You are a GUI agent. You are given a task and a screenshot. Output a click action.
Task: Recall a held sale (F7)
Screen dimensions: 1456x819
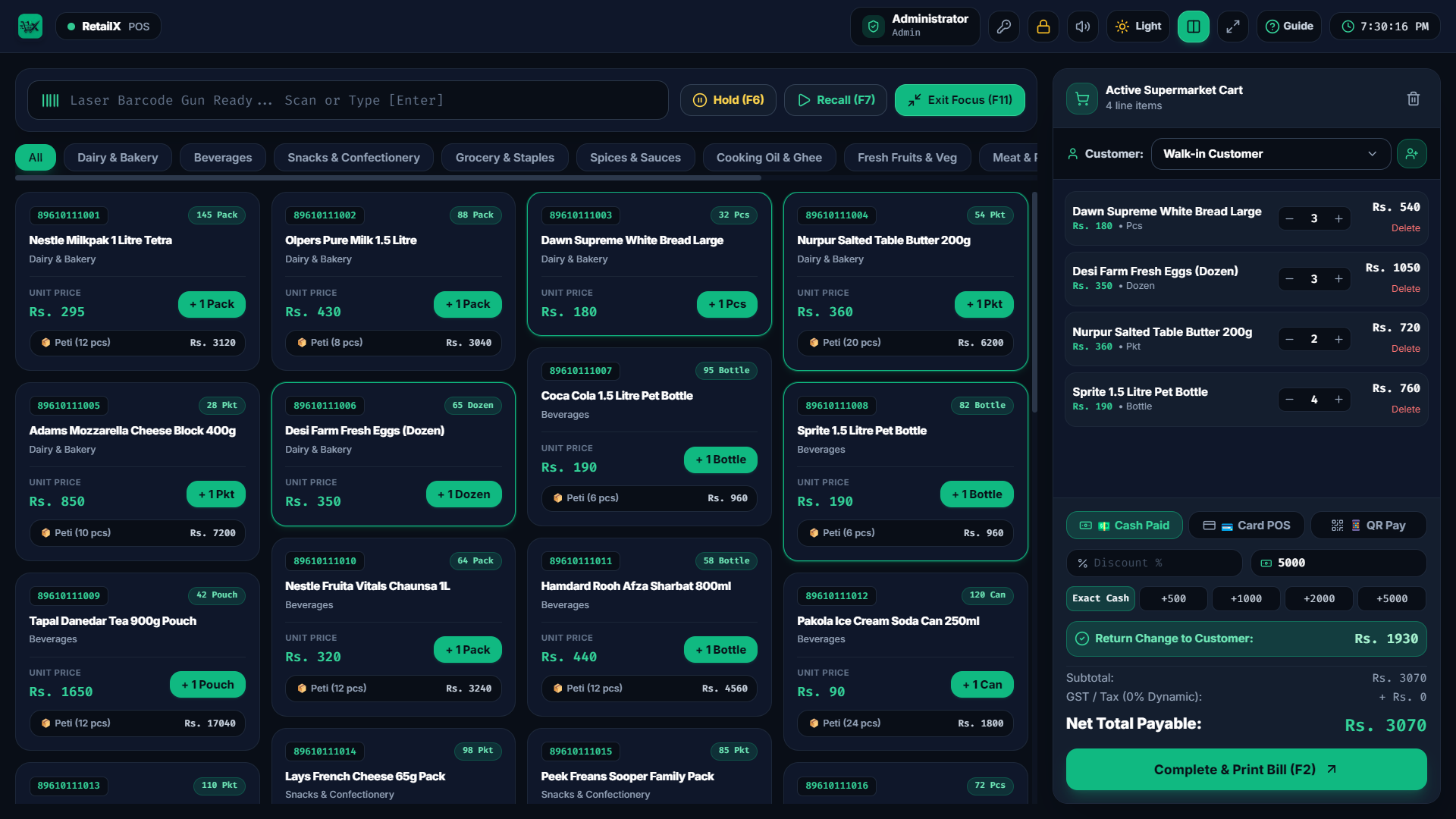(836, 100)
